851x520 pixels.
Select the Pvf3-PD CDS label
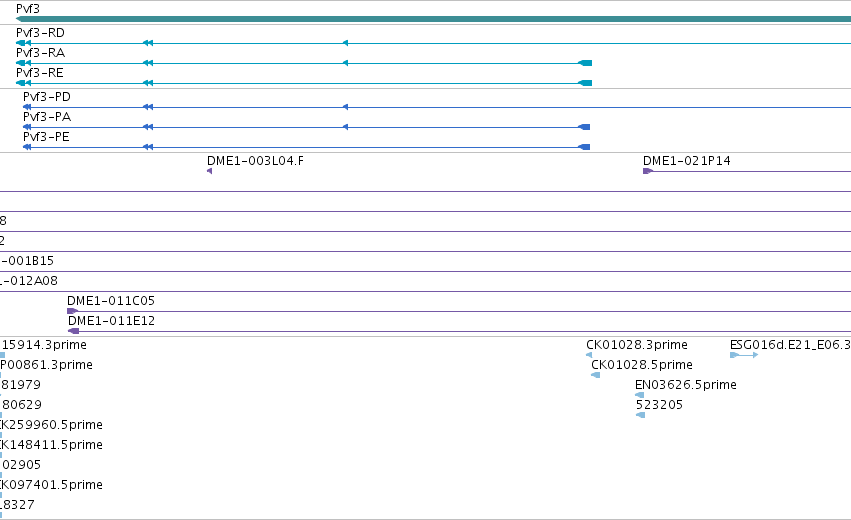point(47,97)
